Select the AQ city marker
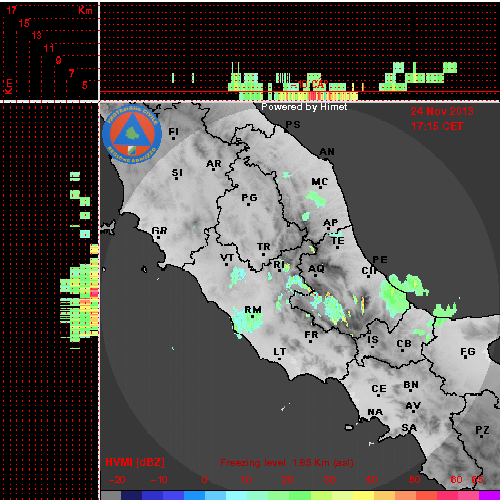The width and height of the screenshot is (500, 500). [316, 275]
